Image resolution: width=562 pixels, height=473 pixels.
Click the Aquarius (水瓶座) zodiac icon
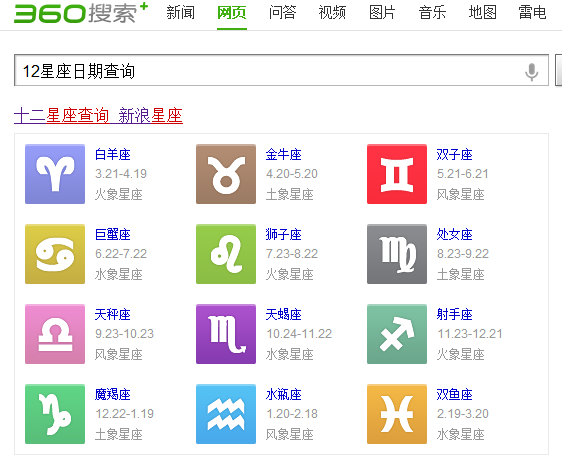226,414
